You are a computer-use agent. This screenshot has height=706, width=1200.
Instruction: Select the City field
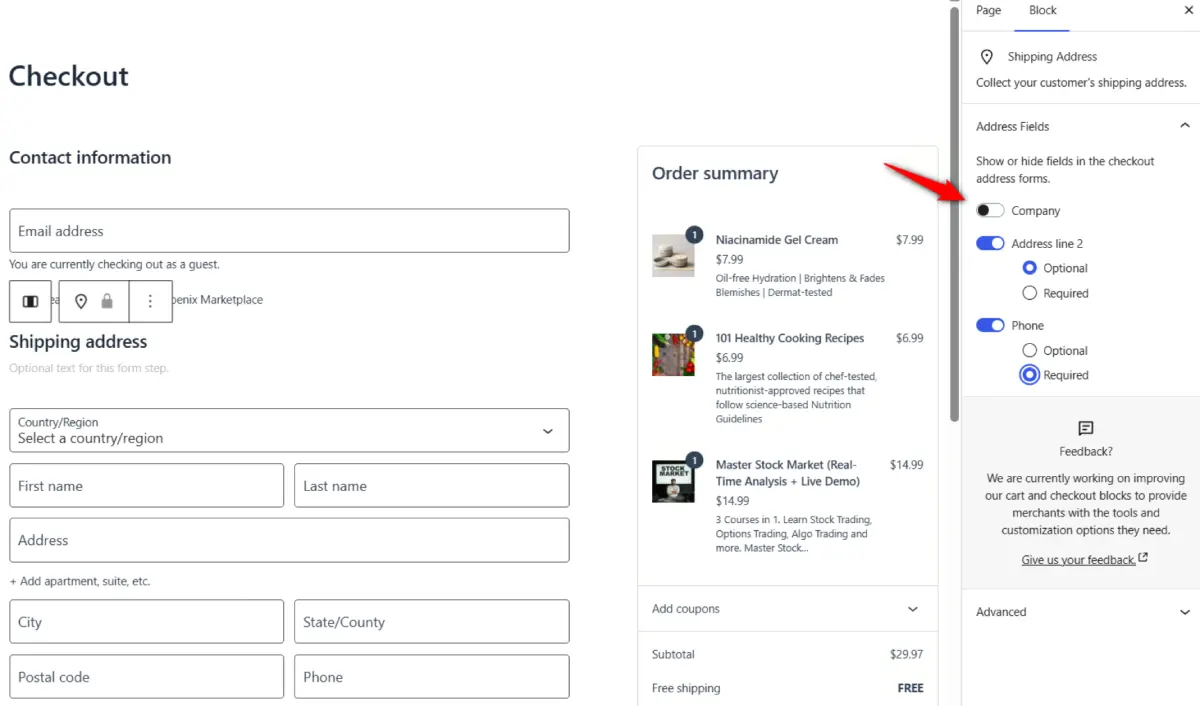pos(147,622)
